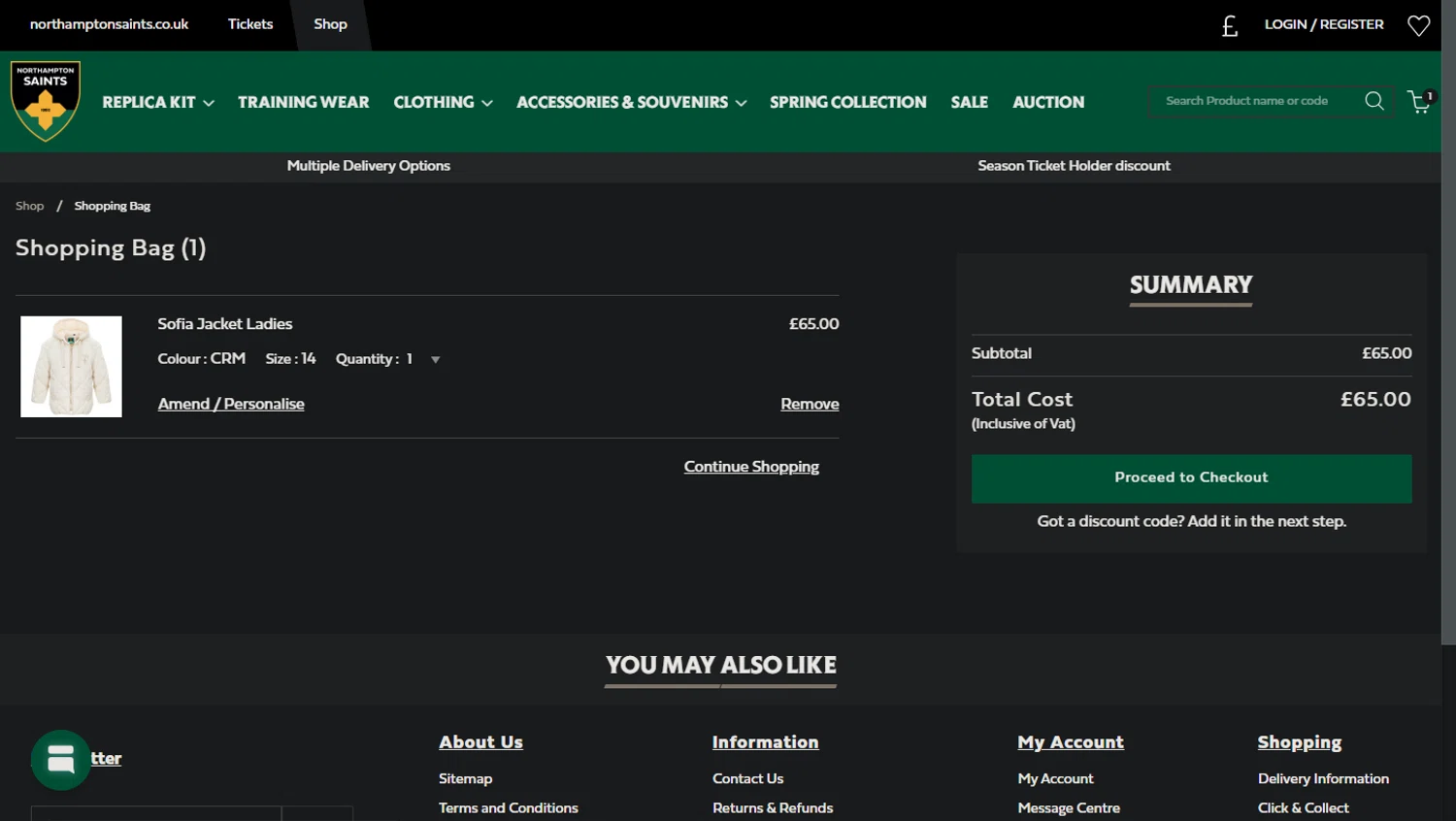Click Proceed to Checkout button
The height and width of the screenshot is (821, 1456).
[x=1191, y=478]
